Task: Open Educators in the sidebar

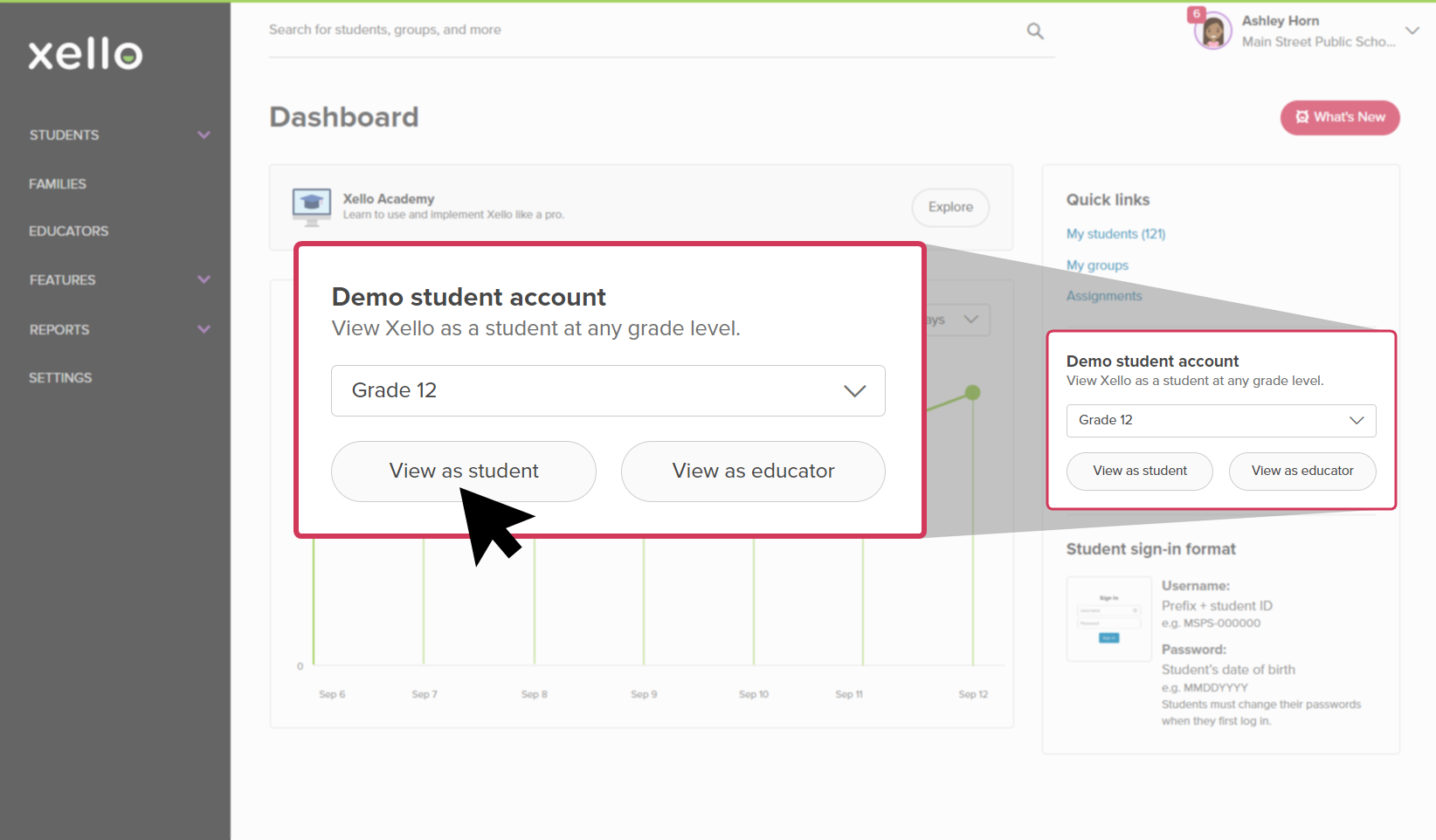Action: tap(69, 231)
